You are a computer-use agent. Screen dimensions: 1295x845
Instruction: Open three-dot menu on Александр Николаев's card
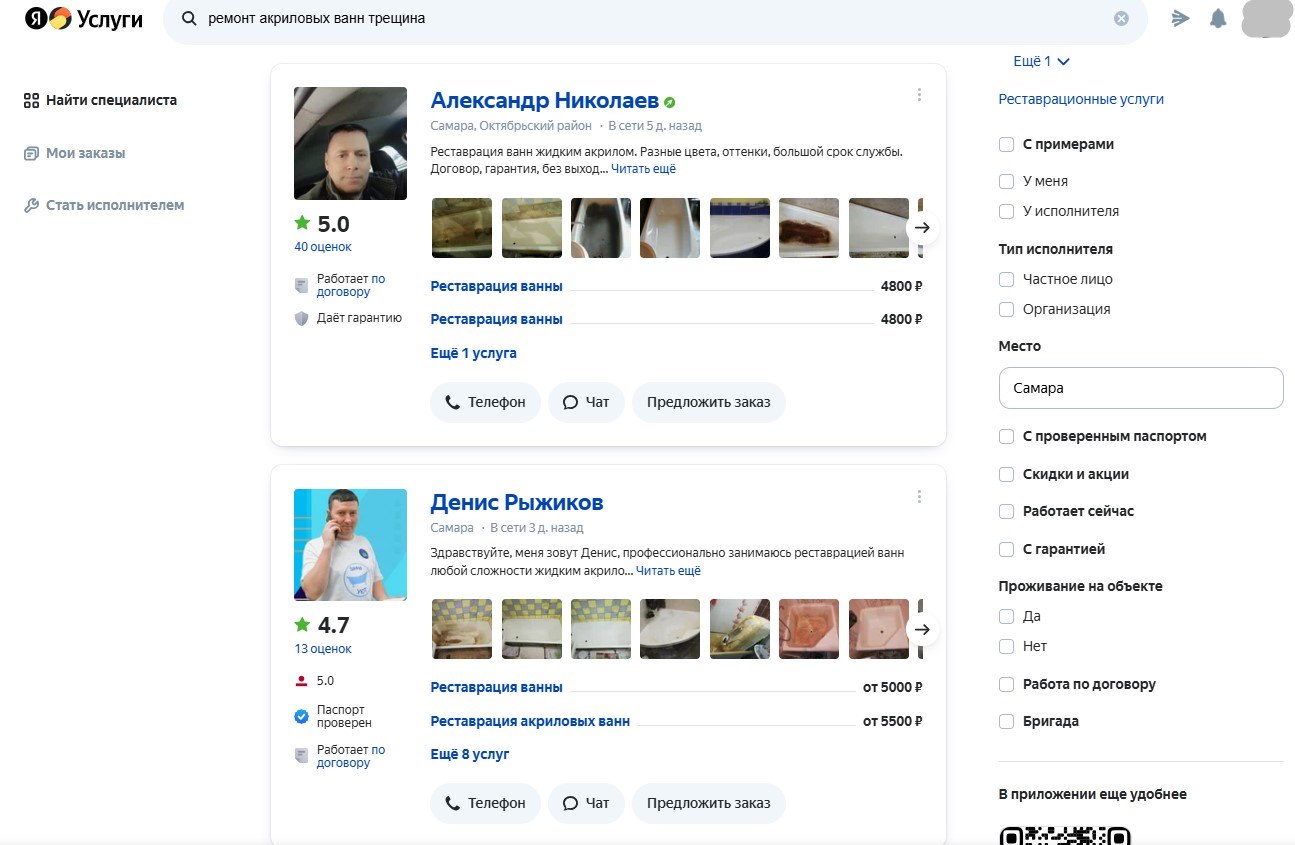tap(919, 95)
